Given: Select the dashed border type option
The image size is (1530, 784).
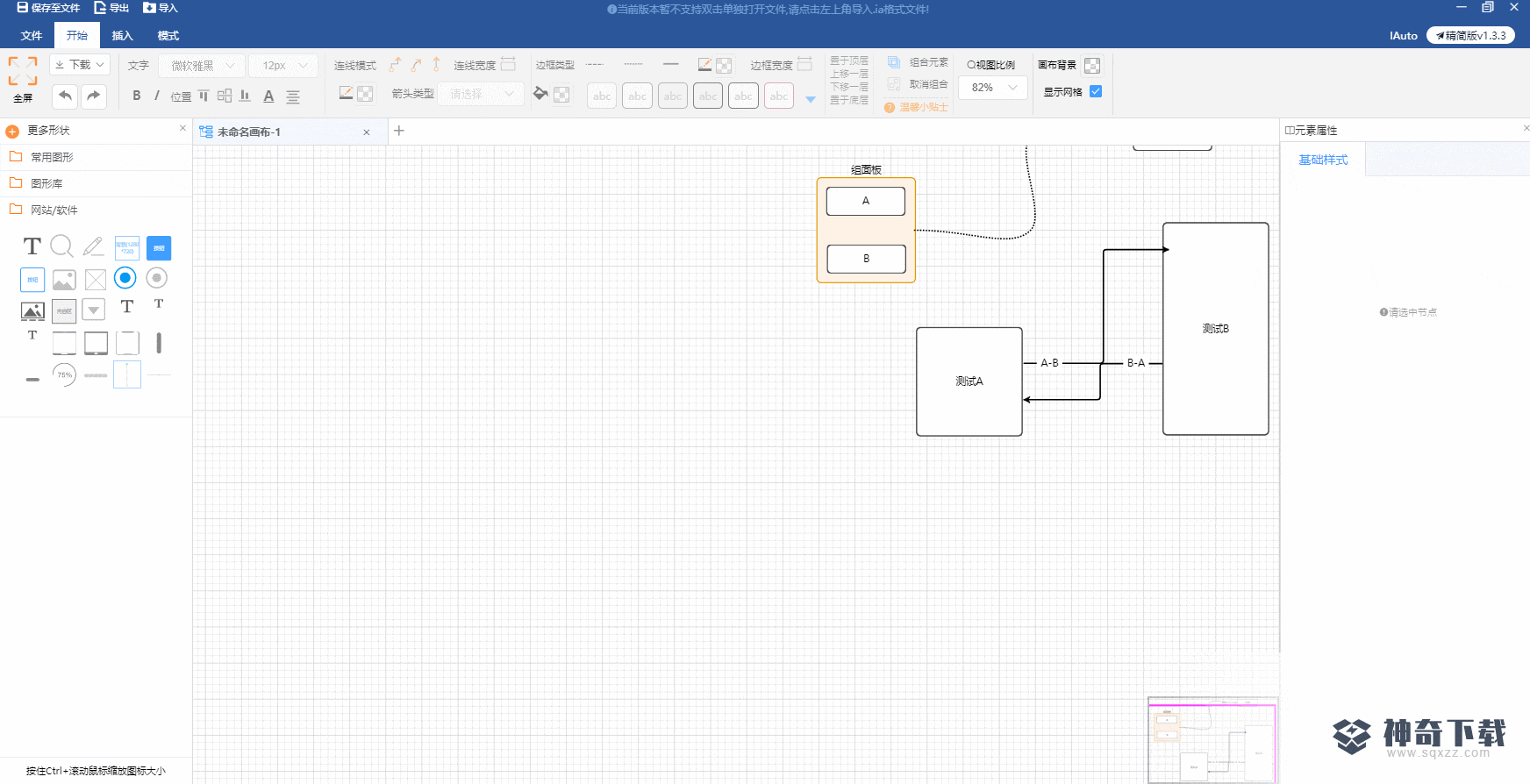Looking at the screenshot, I should [595, 64].
